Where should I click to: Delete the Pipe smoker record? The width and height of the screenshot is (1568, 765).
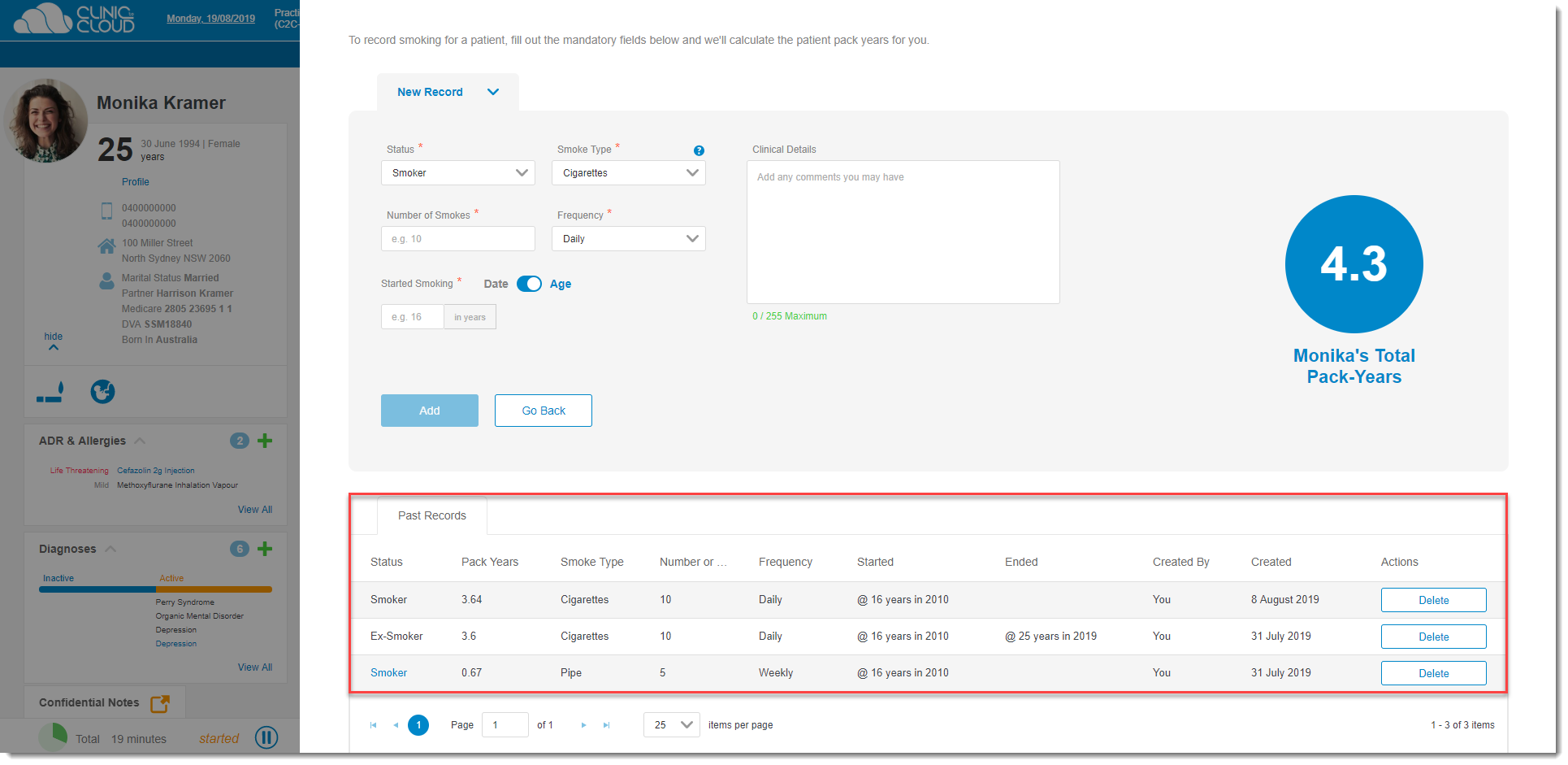(1434, 673)
